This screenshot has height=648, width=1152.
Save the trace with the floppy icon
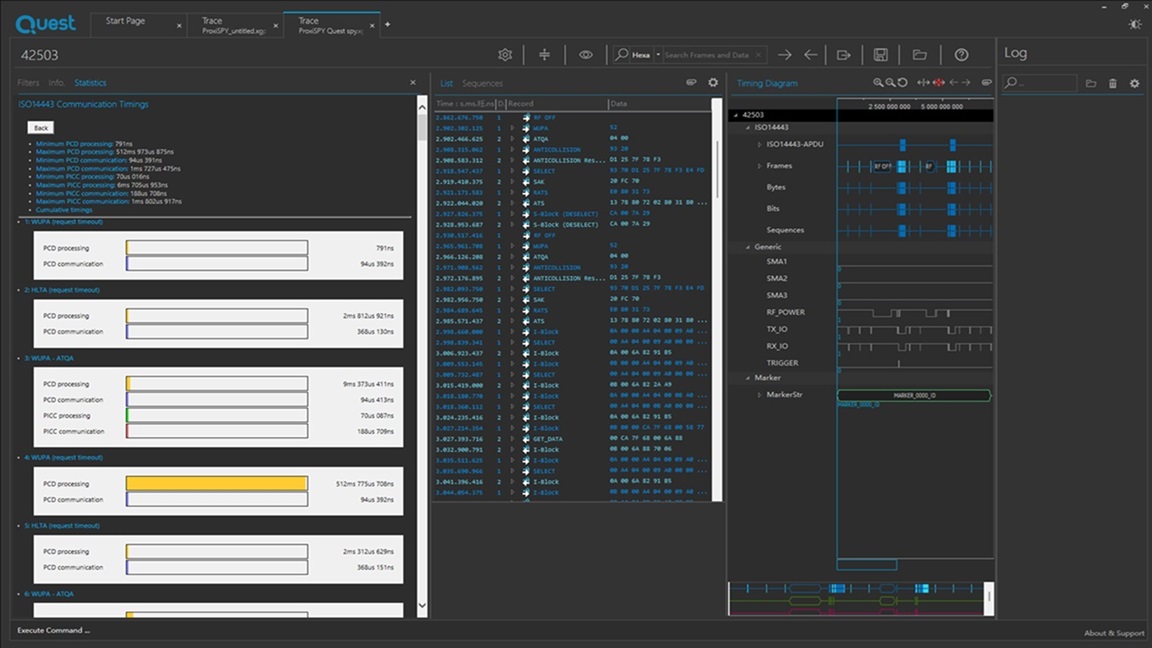(881, 55)
